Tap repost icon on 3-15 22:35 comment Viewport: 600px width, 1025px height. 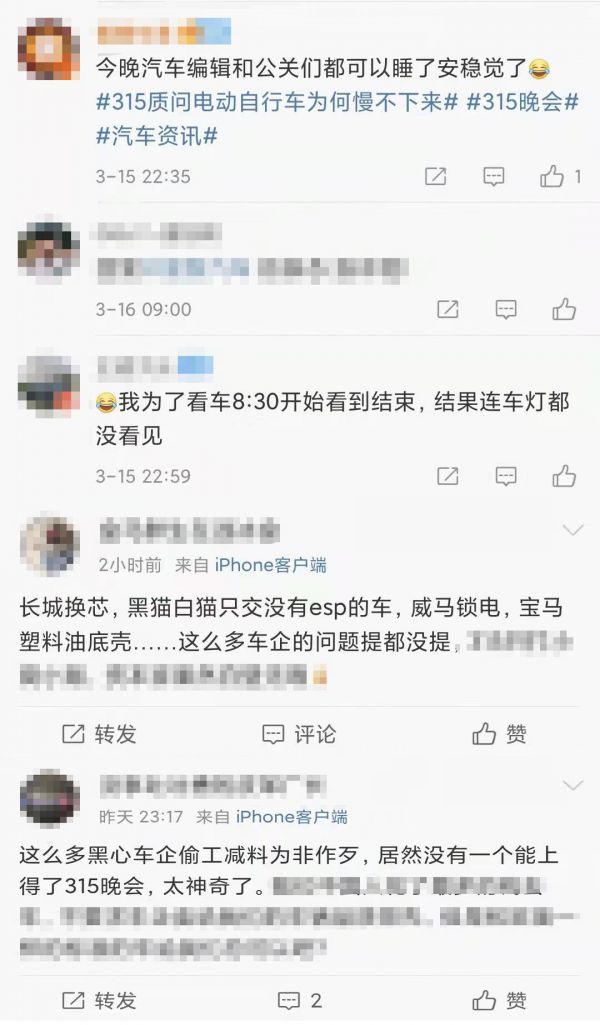(x=435, y=176)
